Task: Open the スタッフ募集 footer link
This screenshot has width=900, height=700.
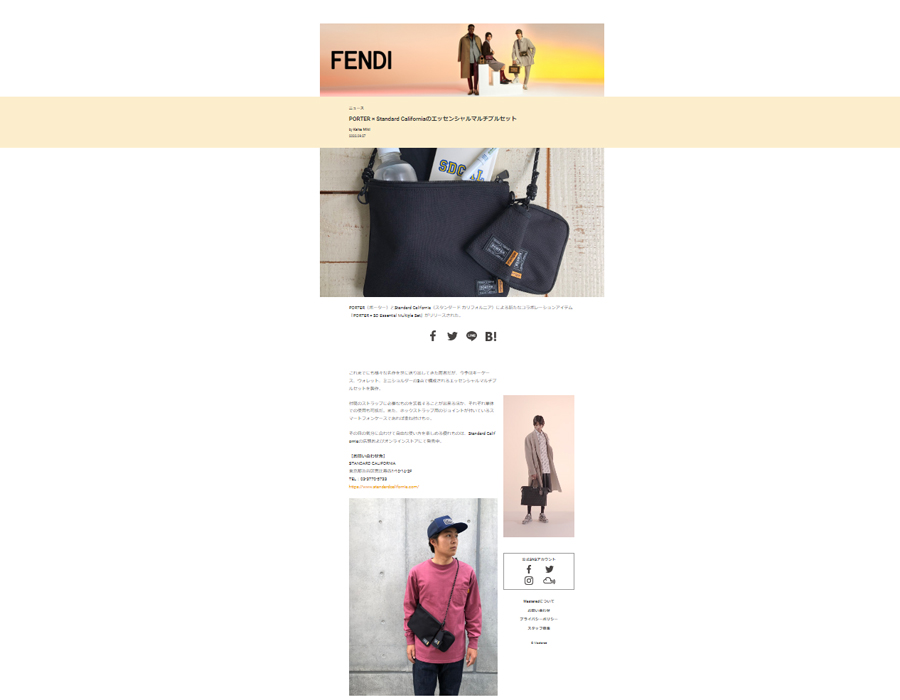Action: pos(538,628)
